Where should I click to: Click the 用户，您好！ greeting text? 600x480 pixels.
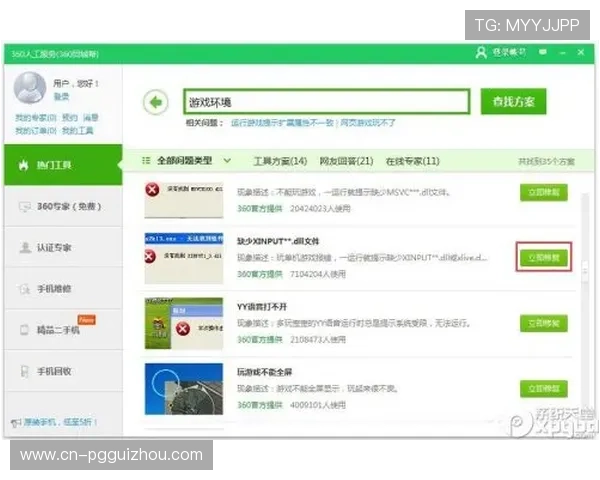point(76,83)
